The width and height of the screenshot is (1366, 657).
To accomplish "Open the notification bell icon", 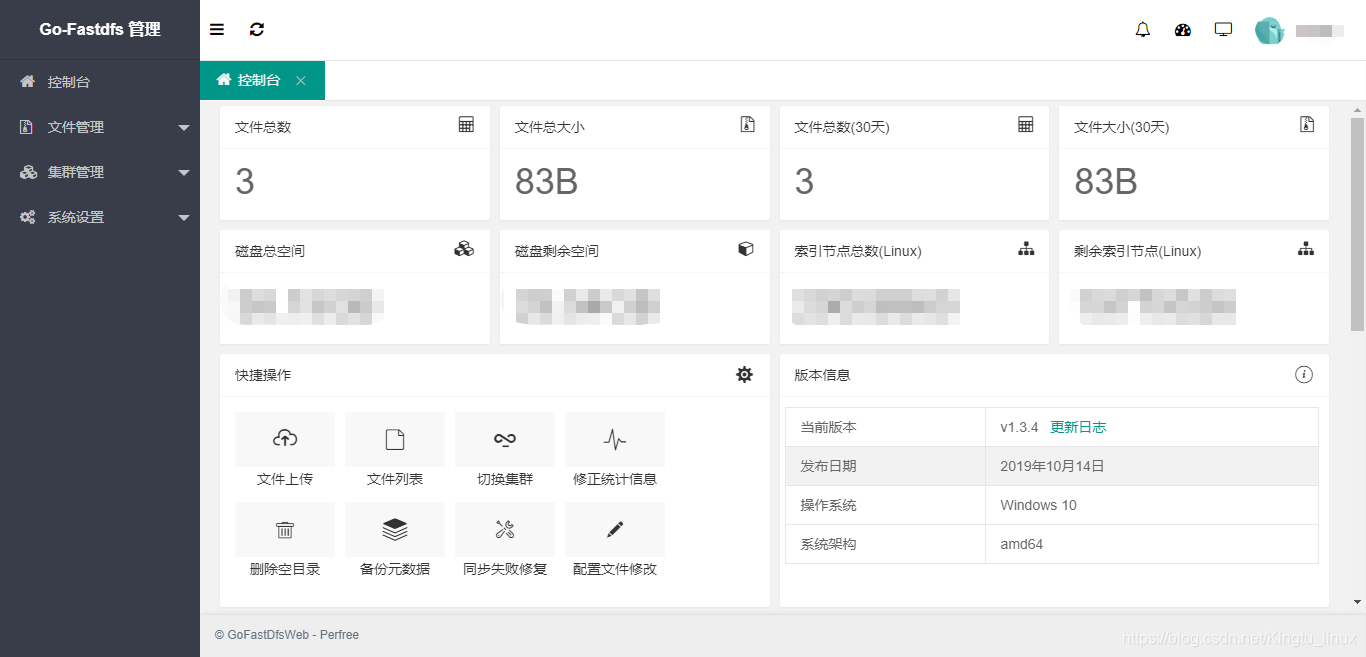I will click(x=1142, y=29).
